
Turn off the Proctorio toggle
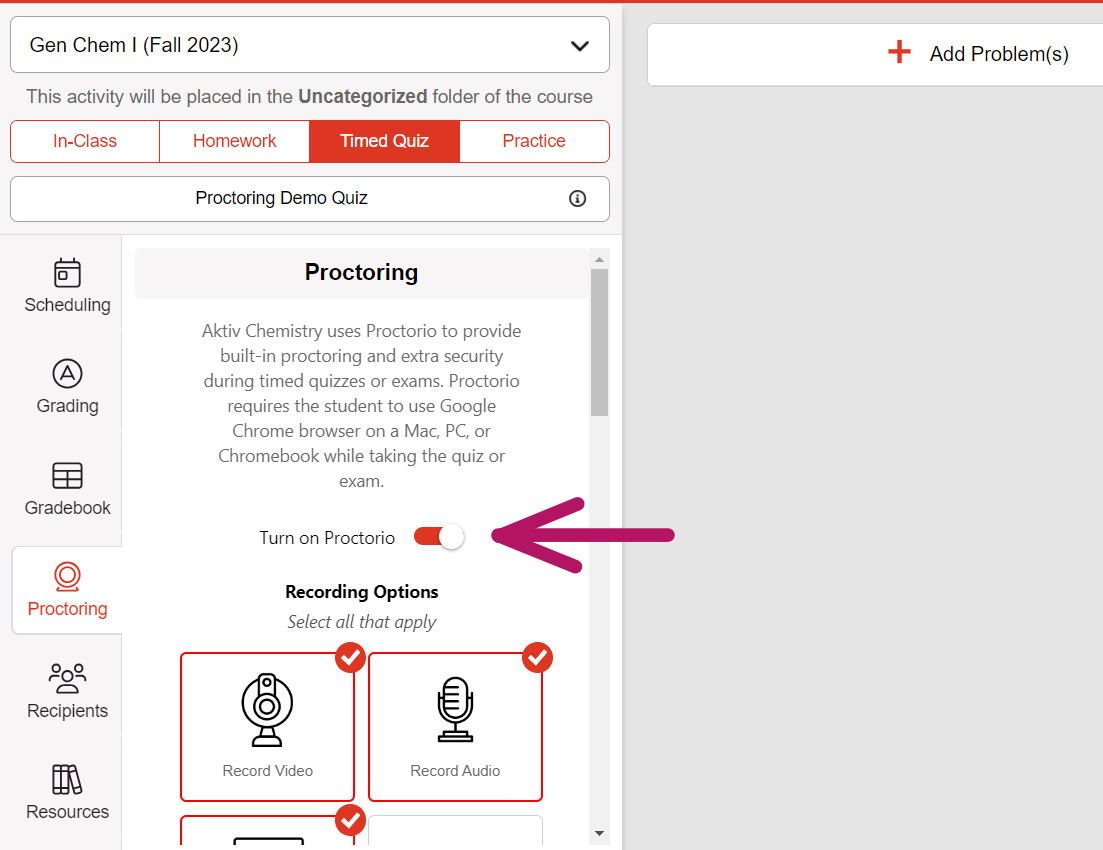click(437, 537)
